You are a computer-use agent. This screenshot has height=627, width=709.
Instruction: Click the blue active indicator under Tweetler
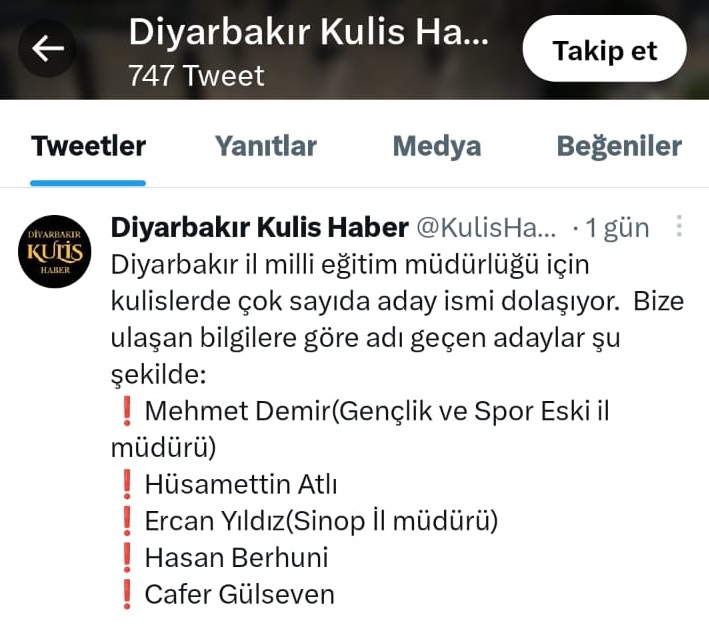pyautogui.click(x=88, y=183)
